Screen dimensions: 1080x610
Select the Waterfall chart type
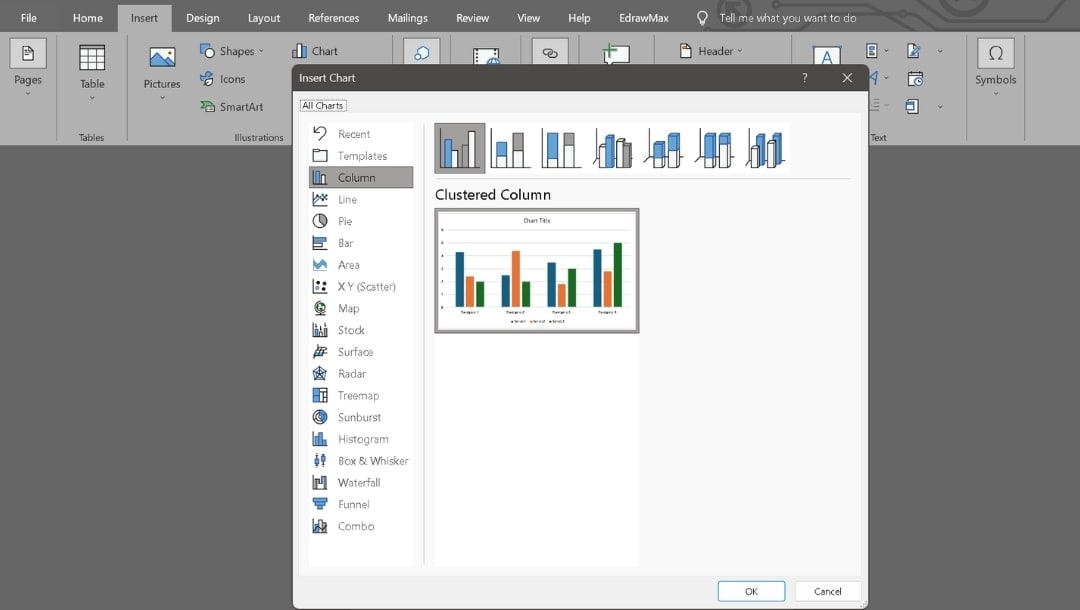(x=355, y=482)
